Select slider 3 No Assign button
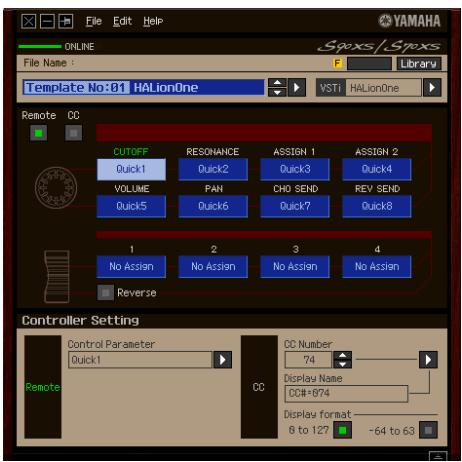 click(x=295, y=267)
